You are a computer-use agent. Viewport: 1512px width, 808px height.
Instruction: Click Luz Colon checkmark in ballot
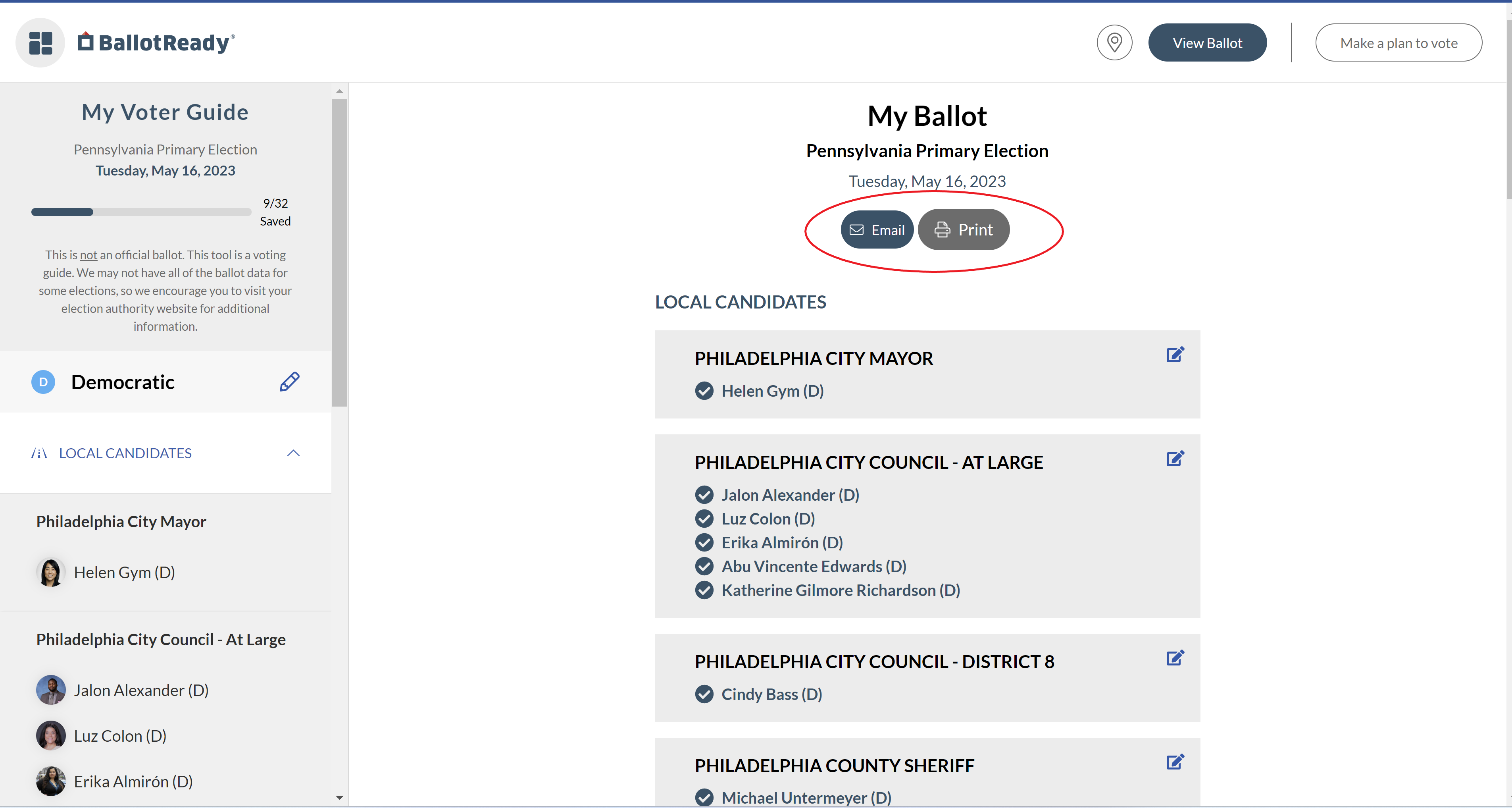click(x=704, y=519)
